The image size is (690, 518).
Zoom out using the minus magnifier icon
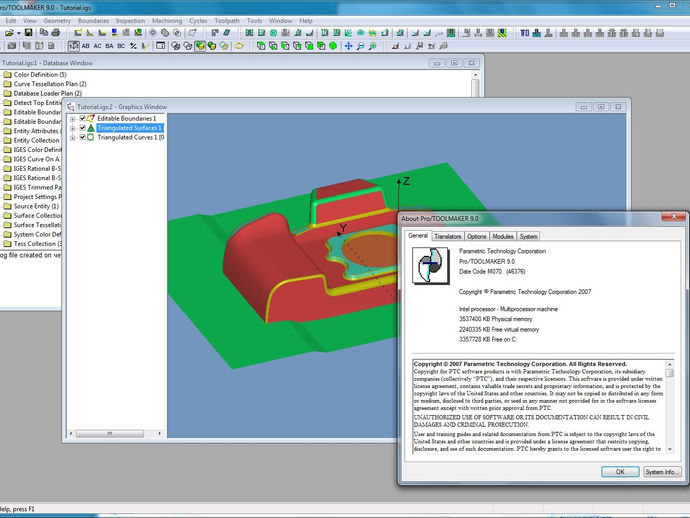tap(360, 46)
